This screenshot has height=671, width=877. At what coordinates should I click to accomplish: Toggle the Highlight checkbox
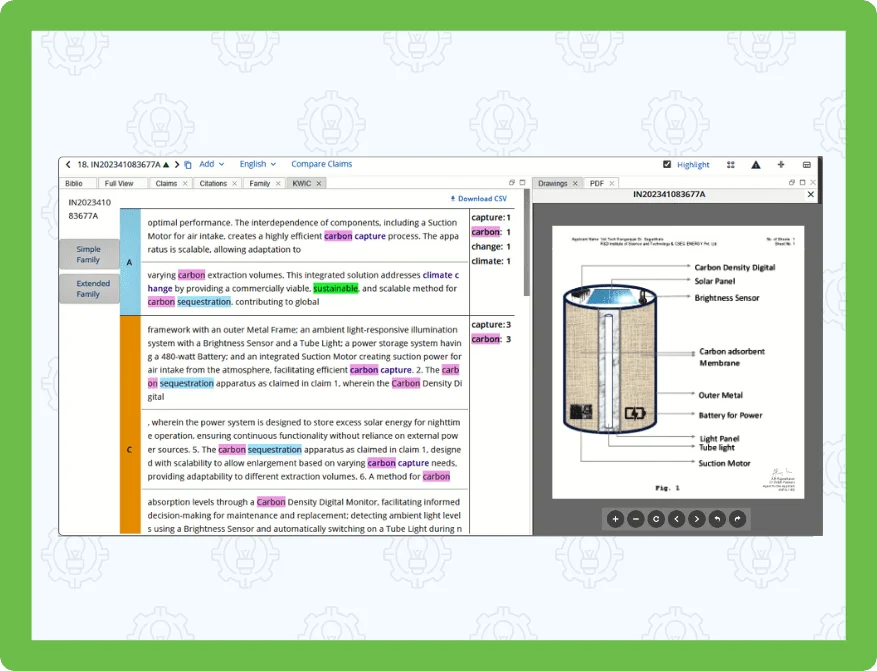pos(667,164)
